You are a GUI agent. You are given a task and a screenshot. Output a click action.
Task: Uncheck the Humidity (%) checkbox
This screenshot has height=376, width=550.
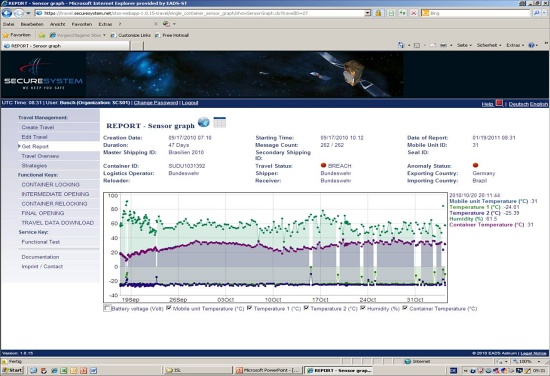(363, 308)
